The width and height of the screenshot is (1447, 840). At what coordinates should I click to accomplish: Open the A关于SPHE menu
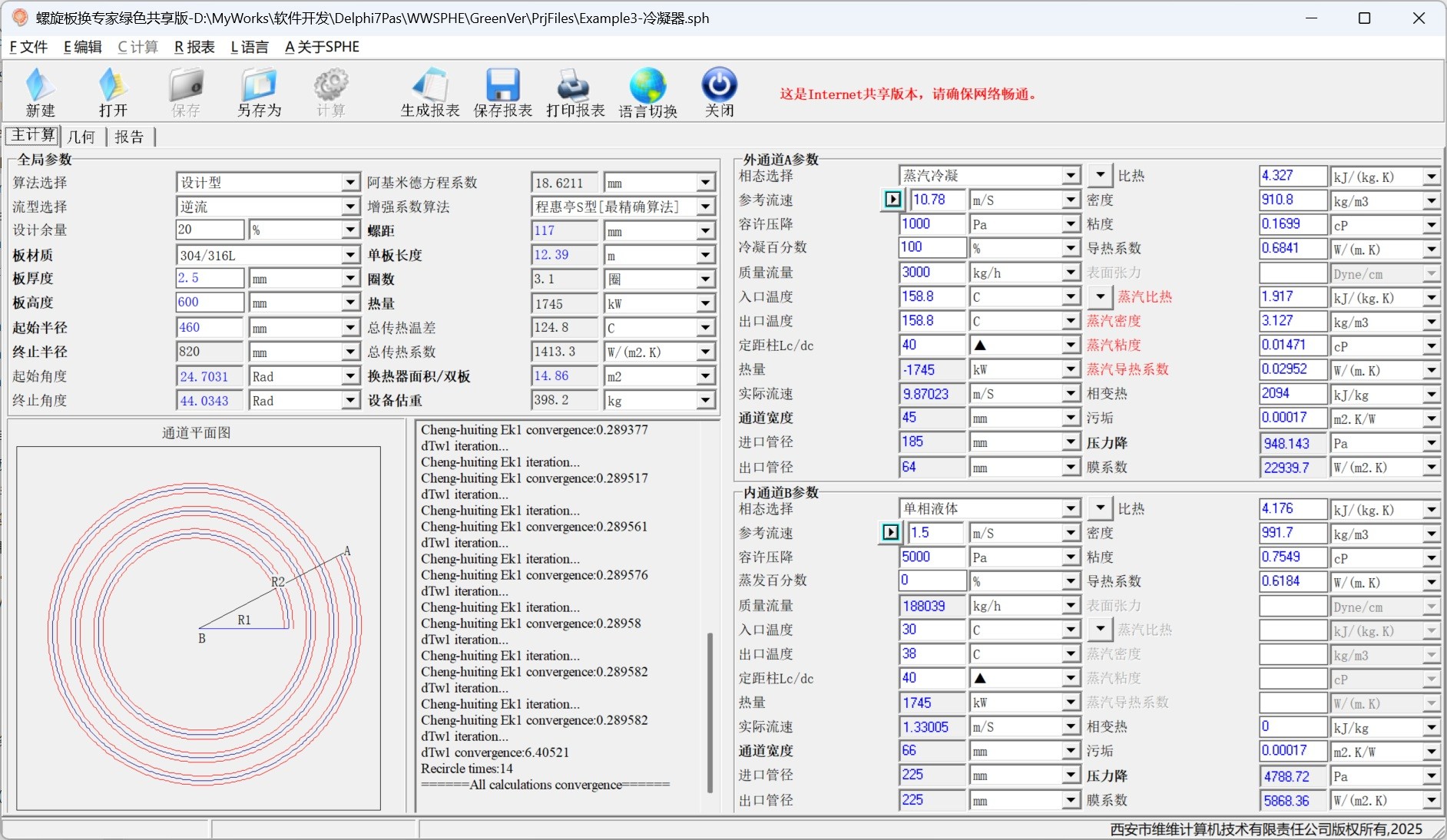click(x=322, y=47)
